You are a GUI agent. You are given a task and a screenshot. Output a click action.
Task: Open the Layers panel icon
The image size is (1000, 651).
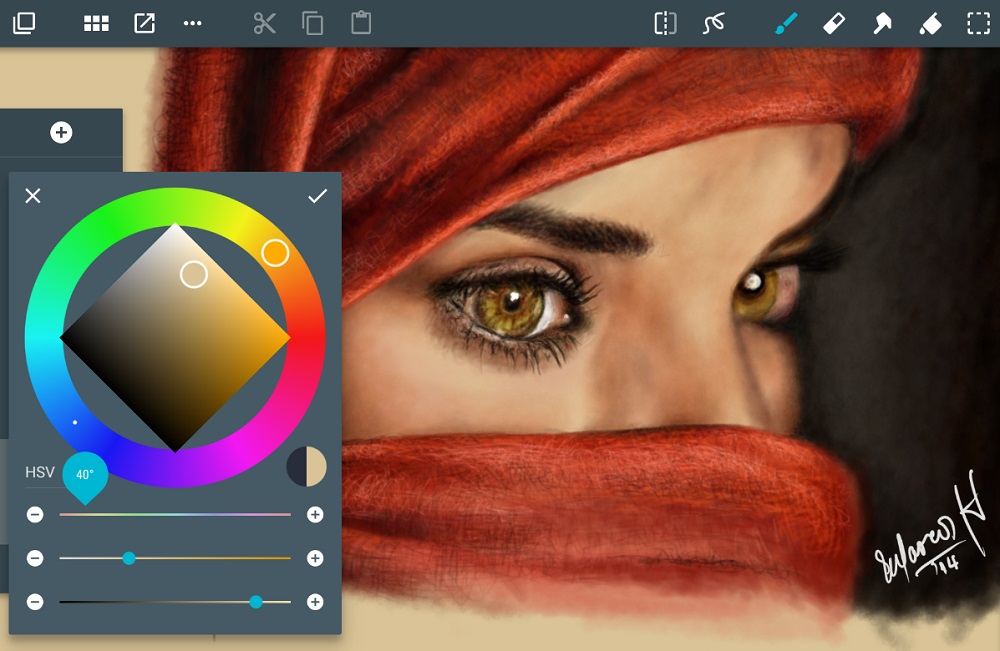click(24, 23)
